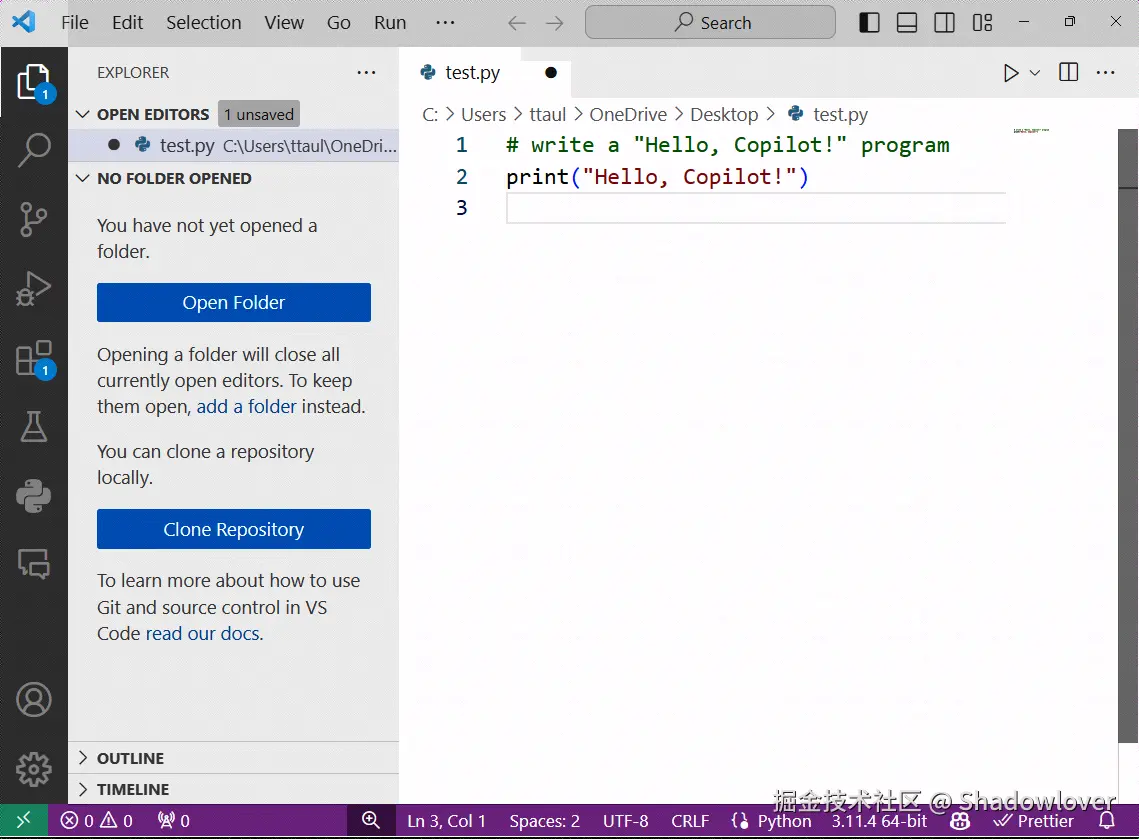Open the Accounts menu
The height and width of the screenshot is (839, 1139).
coord(33,700)
